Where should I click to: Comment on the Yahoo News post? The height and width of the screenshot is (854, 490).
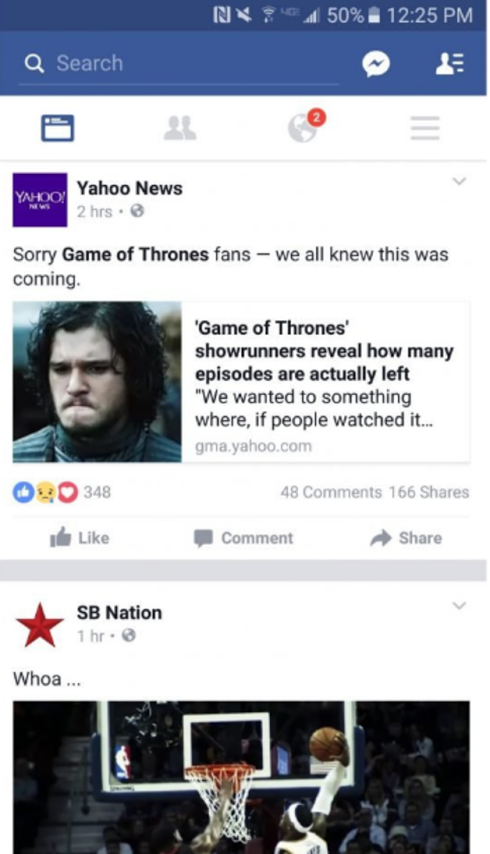point(243,538)
